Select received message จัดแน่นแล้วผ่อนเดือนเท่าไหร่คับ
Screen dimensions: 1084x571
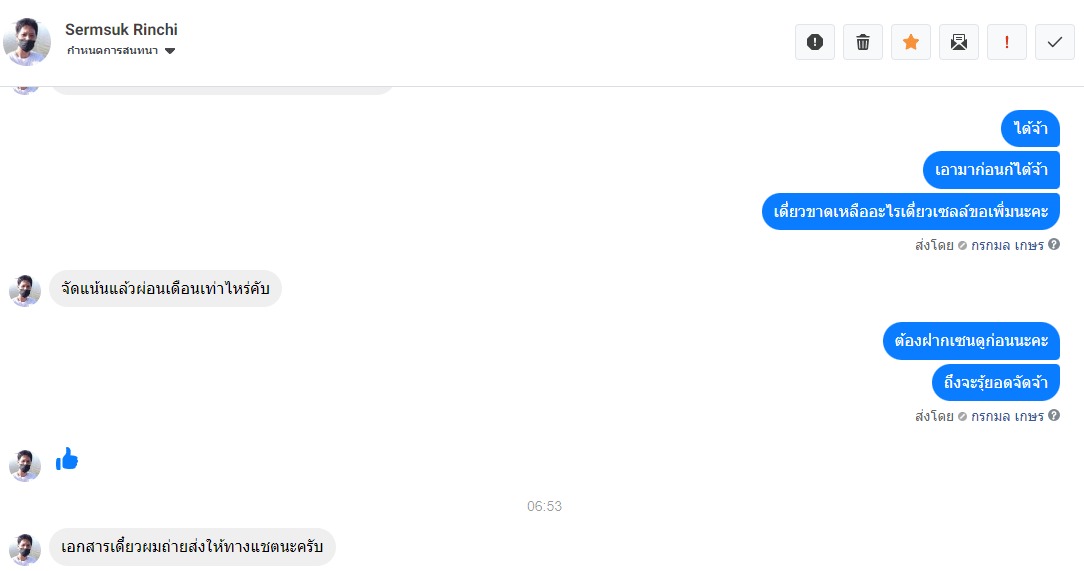click(x=165, y=288)
